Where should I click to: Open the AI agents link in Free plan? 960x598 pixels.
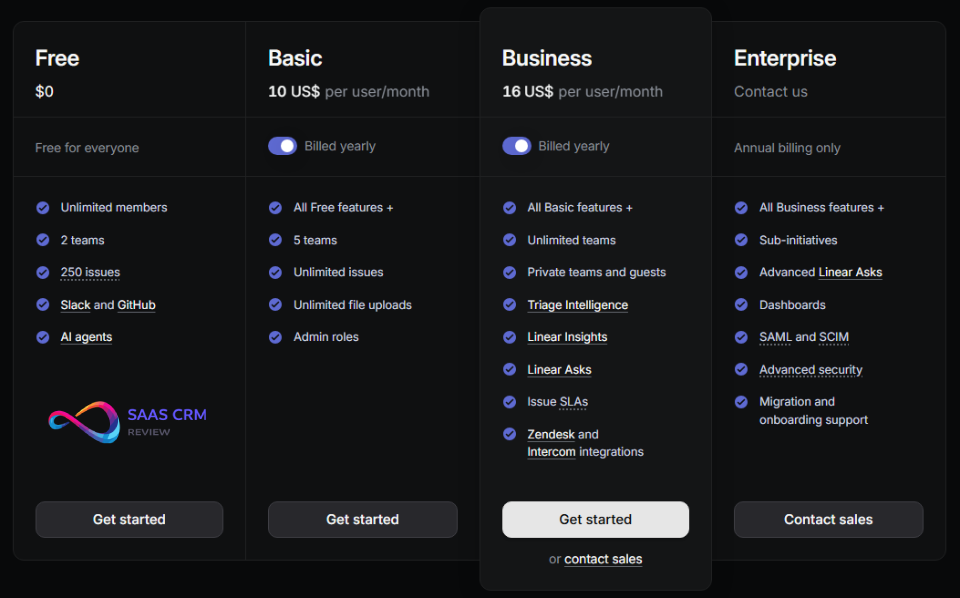click(x=86, y=337)
